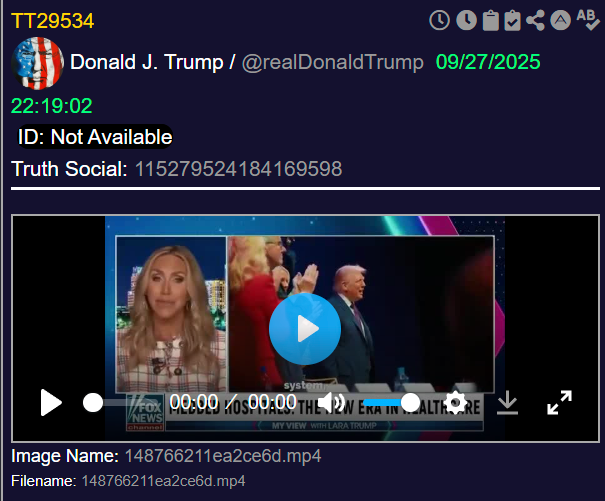Screen dimensions: 605x501
Task: Start the video with the large blue play button
Action: 305,329
